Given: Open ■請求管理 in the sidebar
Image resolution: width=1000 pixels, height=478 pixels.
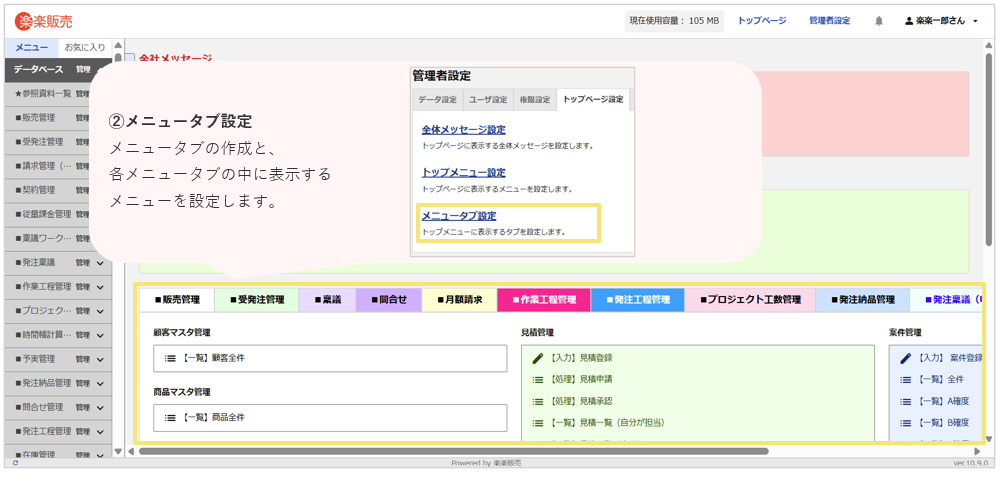Looking at the screenshot, I should (x=42, y=166).
